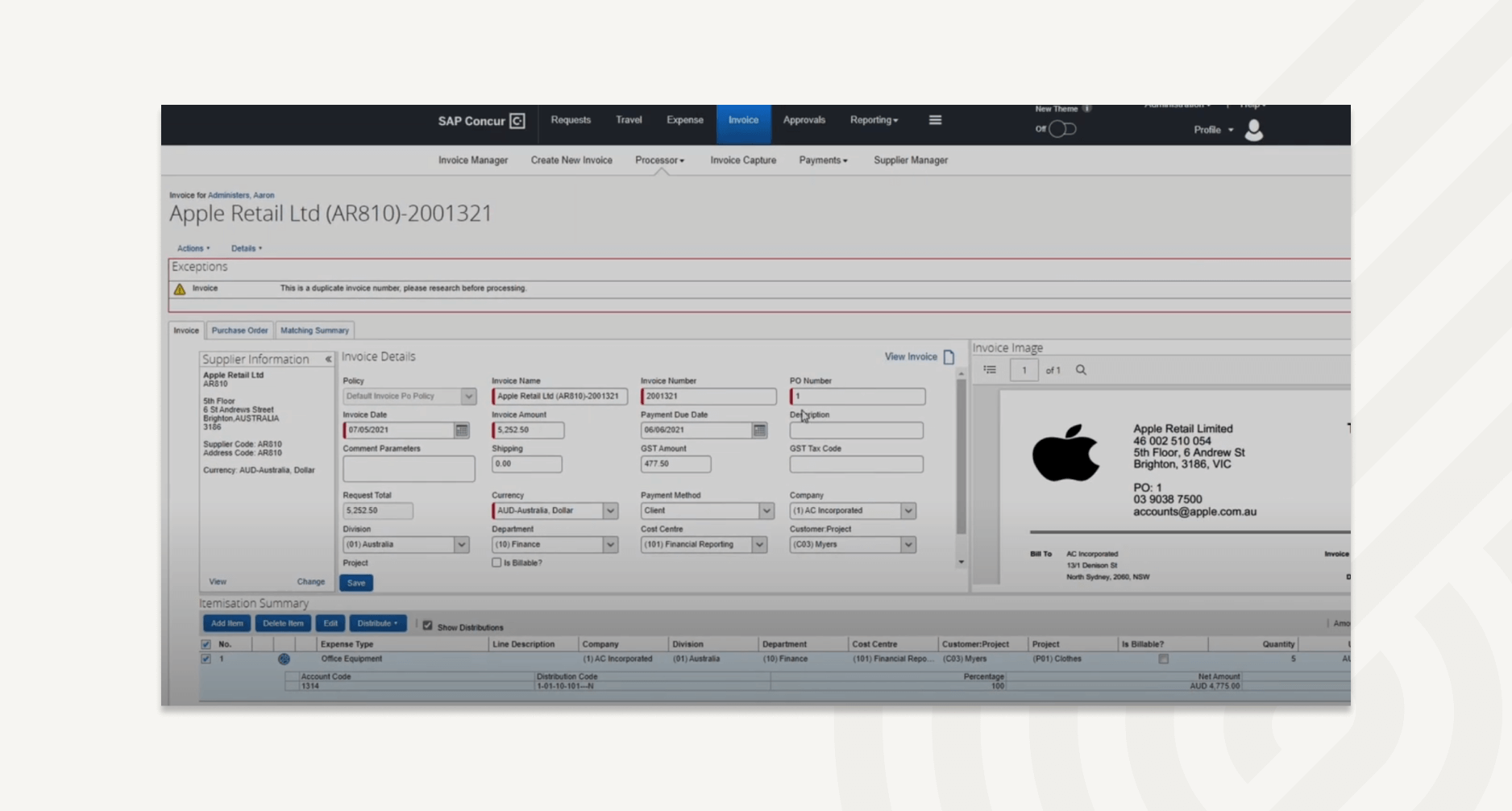This screenshot has height=811, width=1512.
Task: Open the Company dropdown
Action: pyautogui.click(x=908, y=511)
